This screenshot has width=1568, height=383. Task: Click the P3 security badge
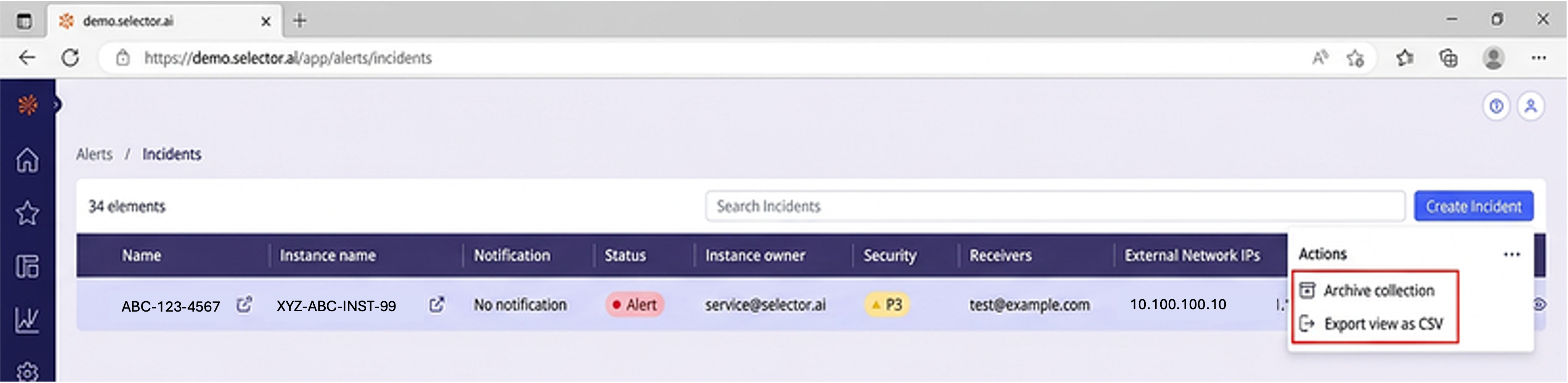[x=887, y=304]
